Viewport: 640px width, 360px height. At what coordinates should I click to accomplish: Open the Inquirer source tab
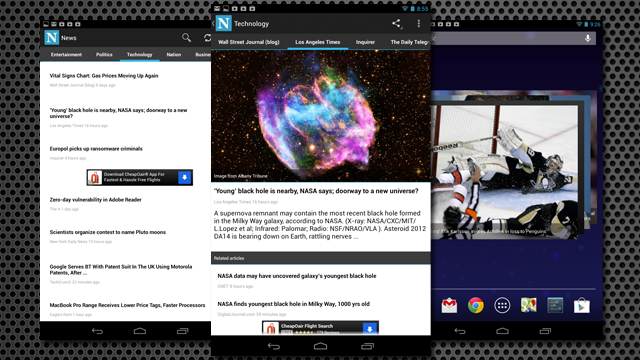click(x=365, y=42)
